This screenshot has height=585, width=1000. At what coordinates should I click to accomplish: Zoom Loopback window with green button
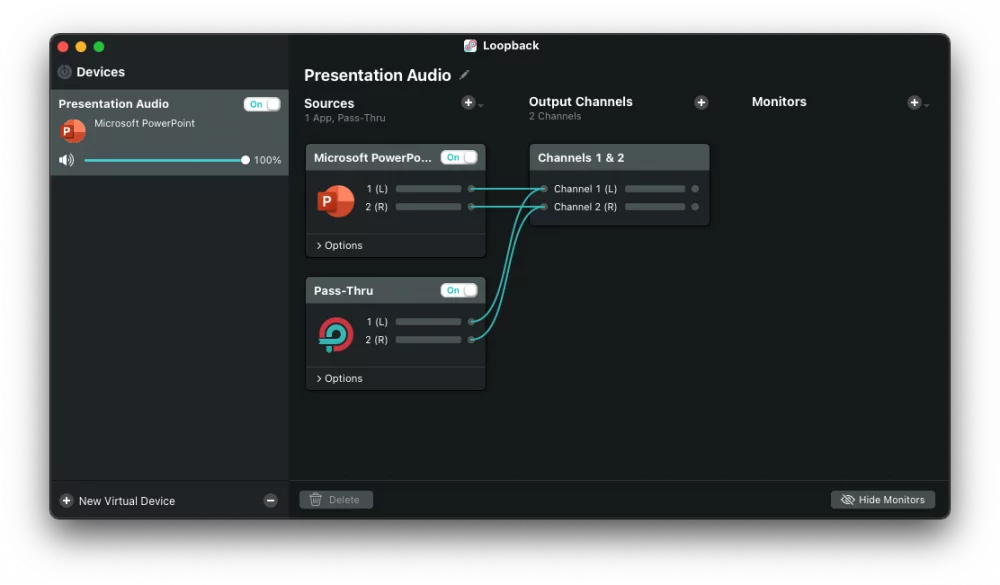[99, 47]
